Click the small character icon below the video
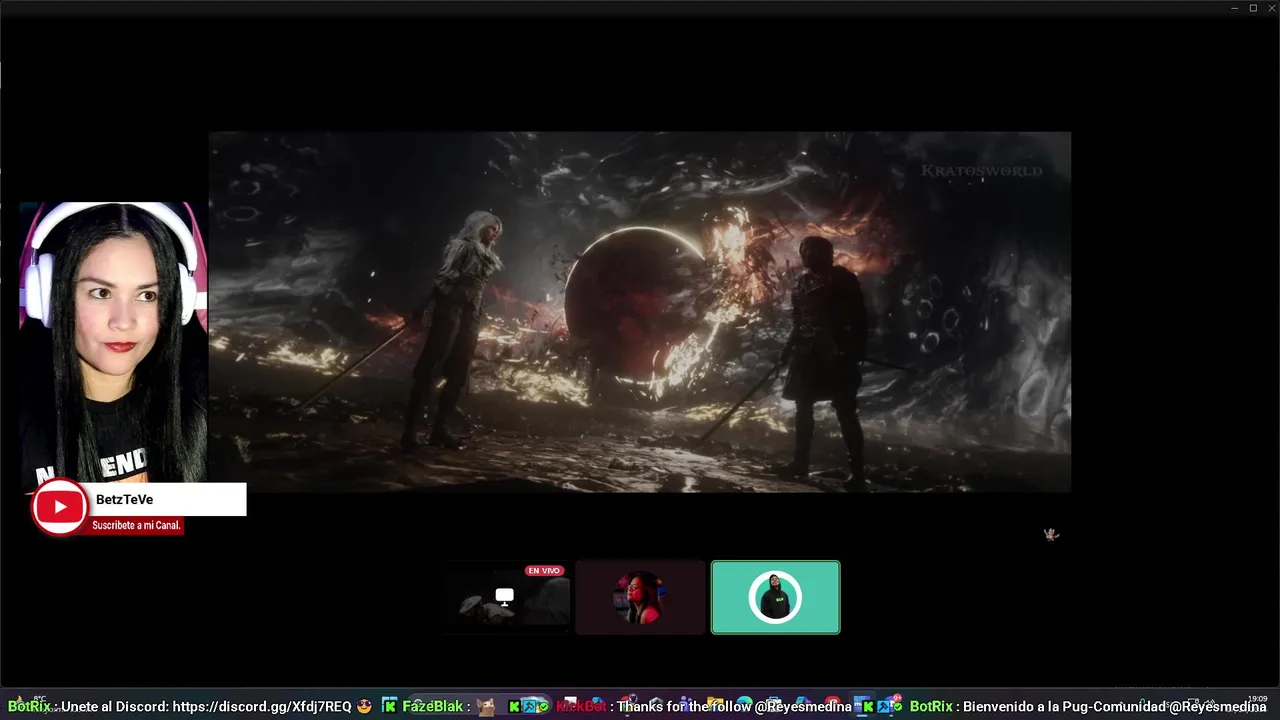This screenshot has height=720, width=1280. click(x=1051, y=535)
